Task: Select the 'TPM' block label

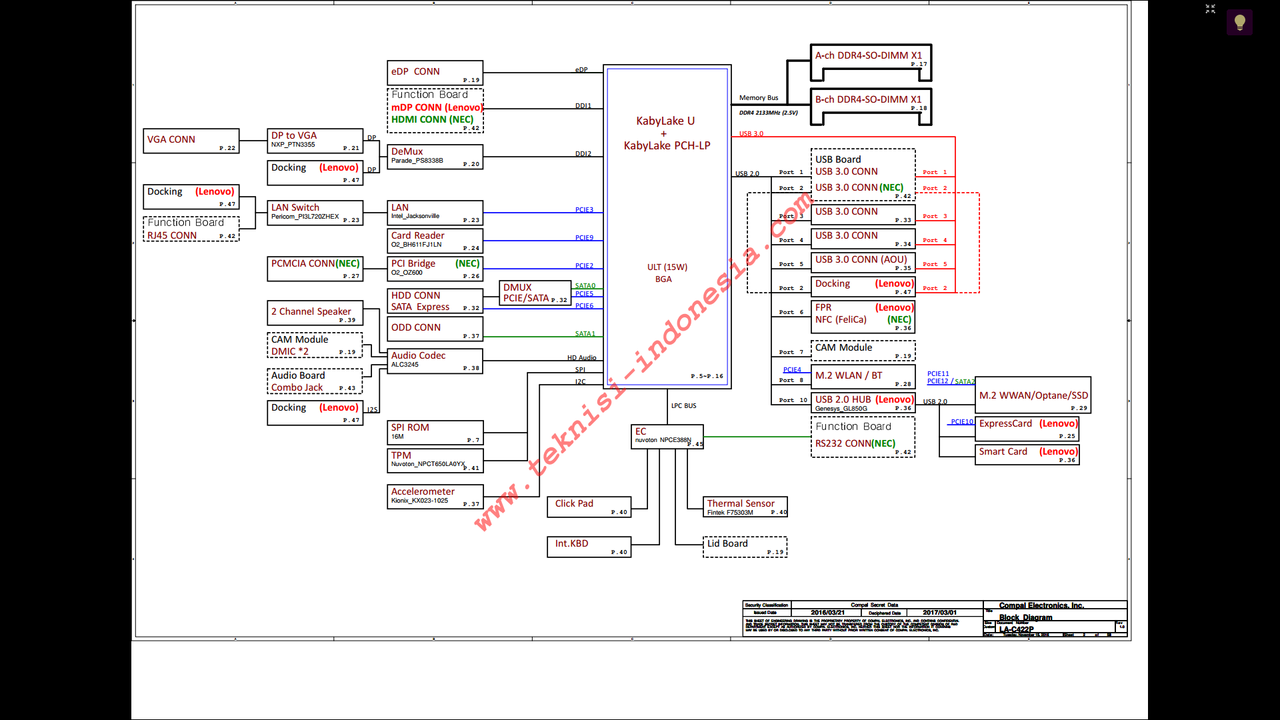Action: pyautogui.click(x=401, y=455)
